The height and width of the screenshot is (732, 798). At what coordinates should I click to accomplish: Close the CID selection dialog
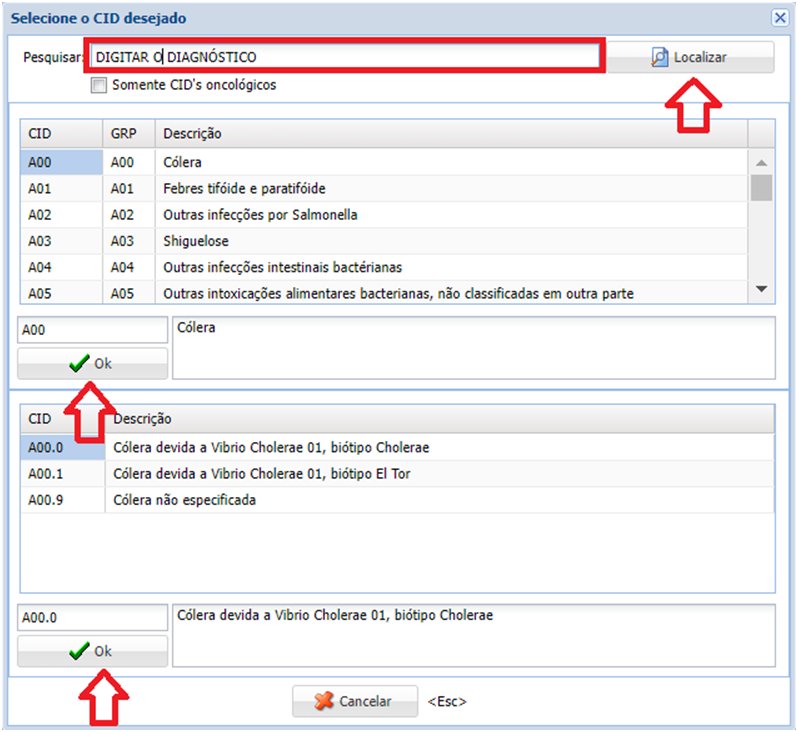coord(780,18)
